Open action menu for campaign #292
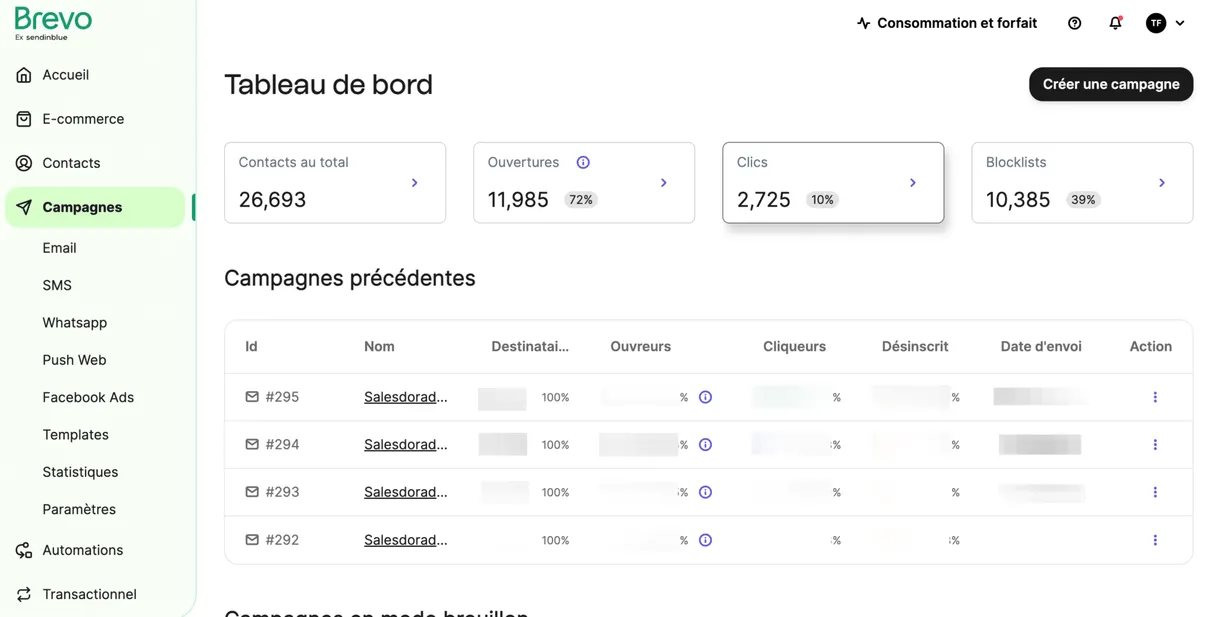 pyautogui.click(x=1155, y=540)
